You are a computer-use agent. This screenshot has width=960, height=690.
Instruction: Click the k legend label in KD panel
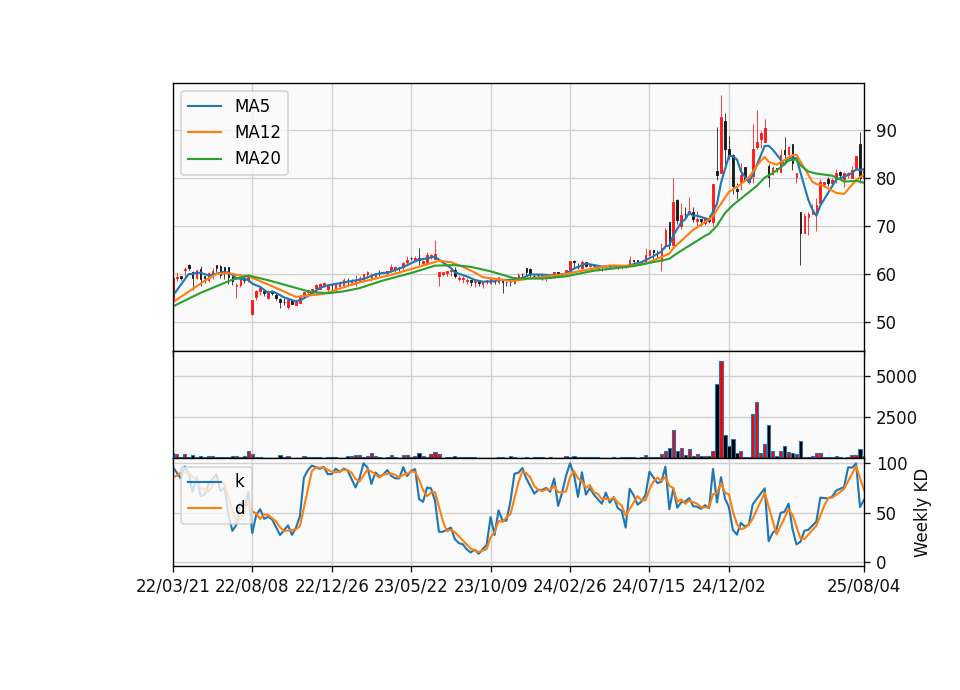point(239,481)
